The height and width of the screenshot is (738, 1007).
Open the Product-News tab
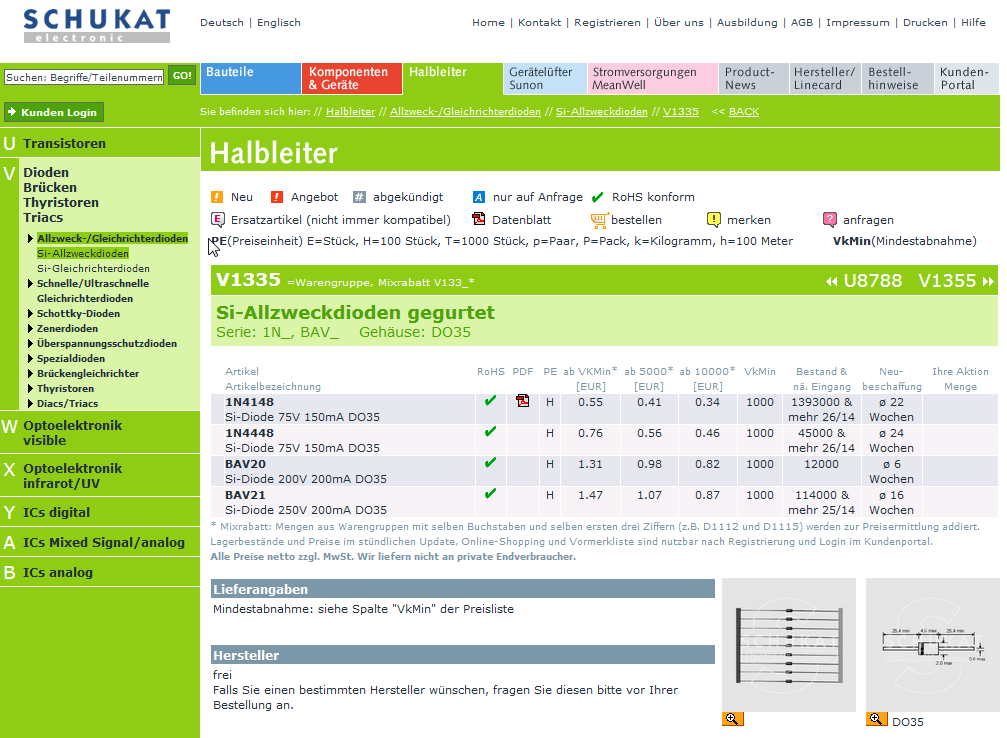754,78
